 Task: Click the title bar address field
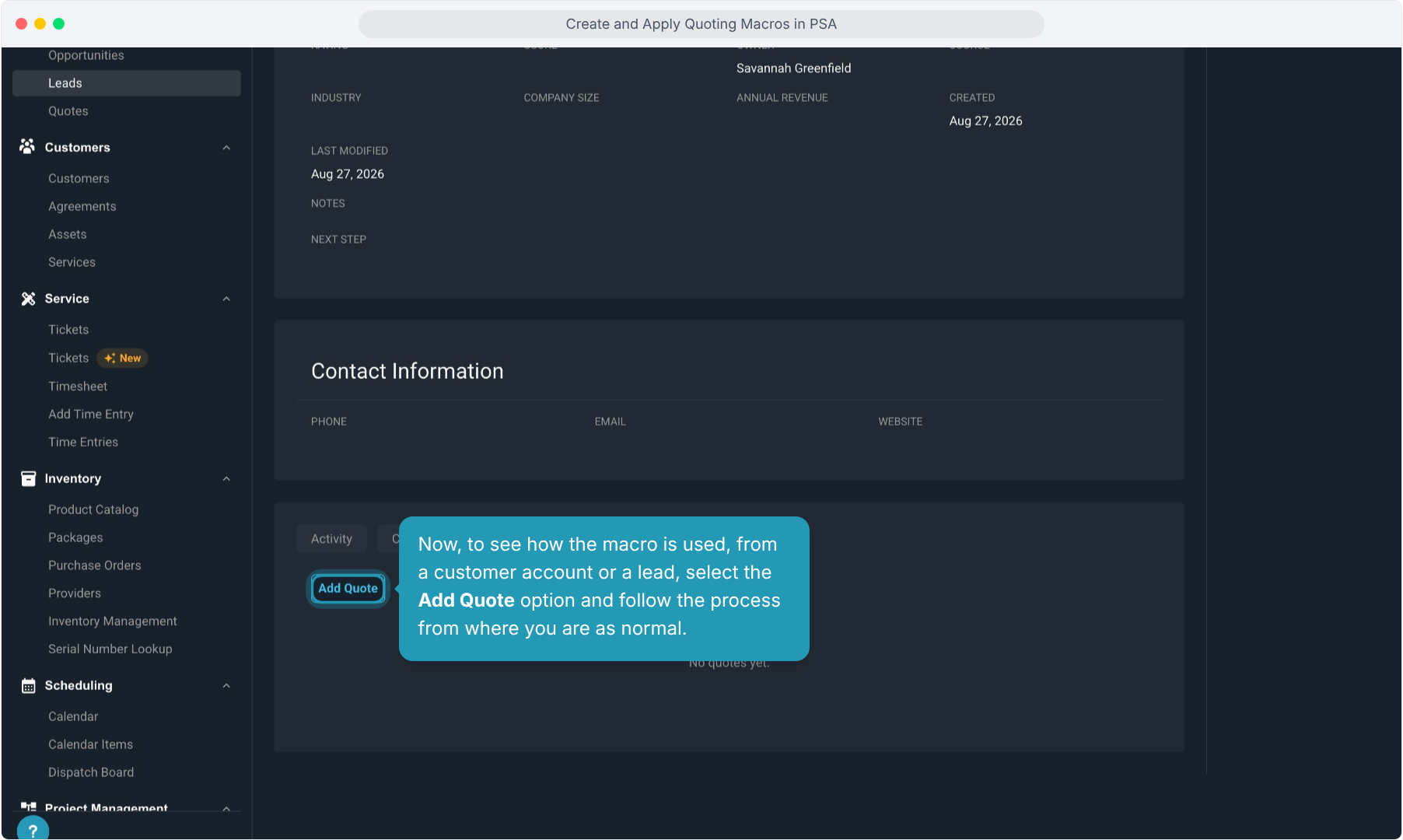[701, 23]
